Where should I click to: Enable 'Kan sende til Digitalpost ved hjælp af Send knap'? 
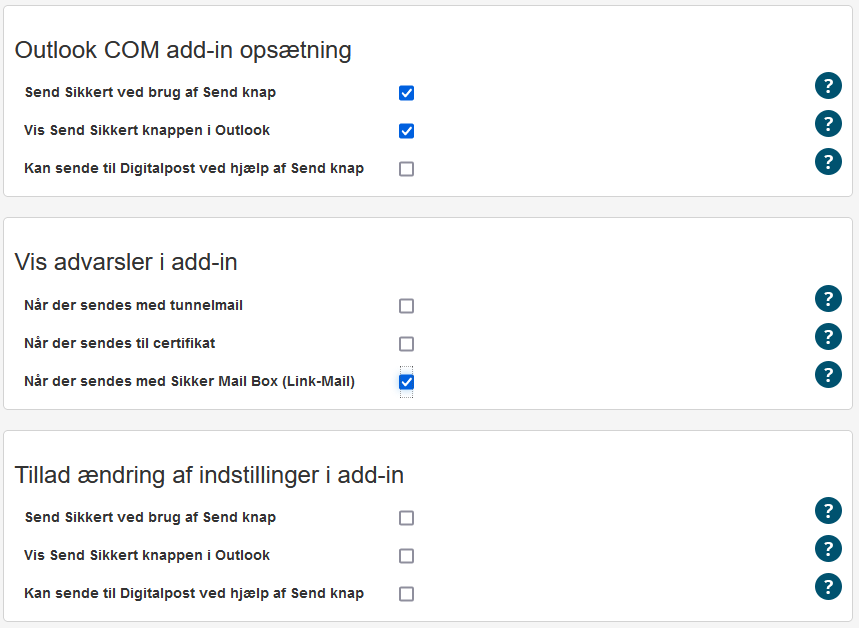point(406,168)
